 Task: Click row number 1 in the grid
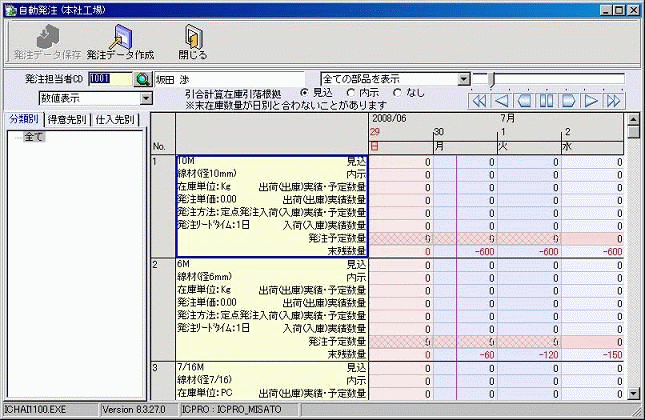point(163,206)
